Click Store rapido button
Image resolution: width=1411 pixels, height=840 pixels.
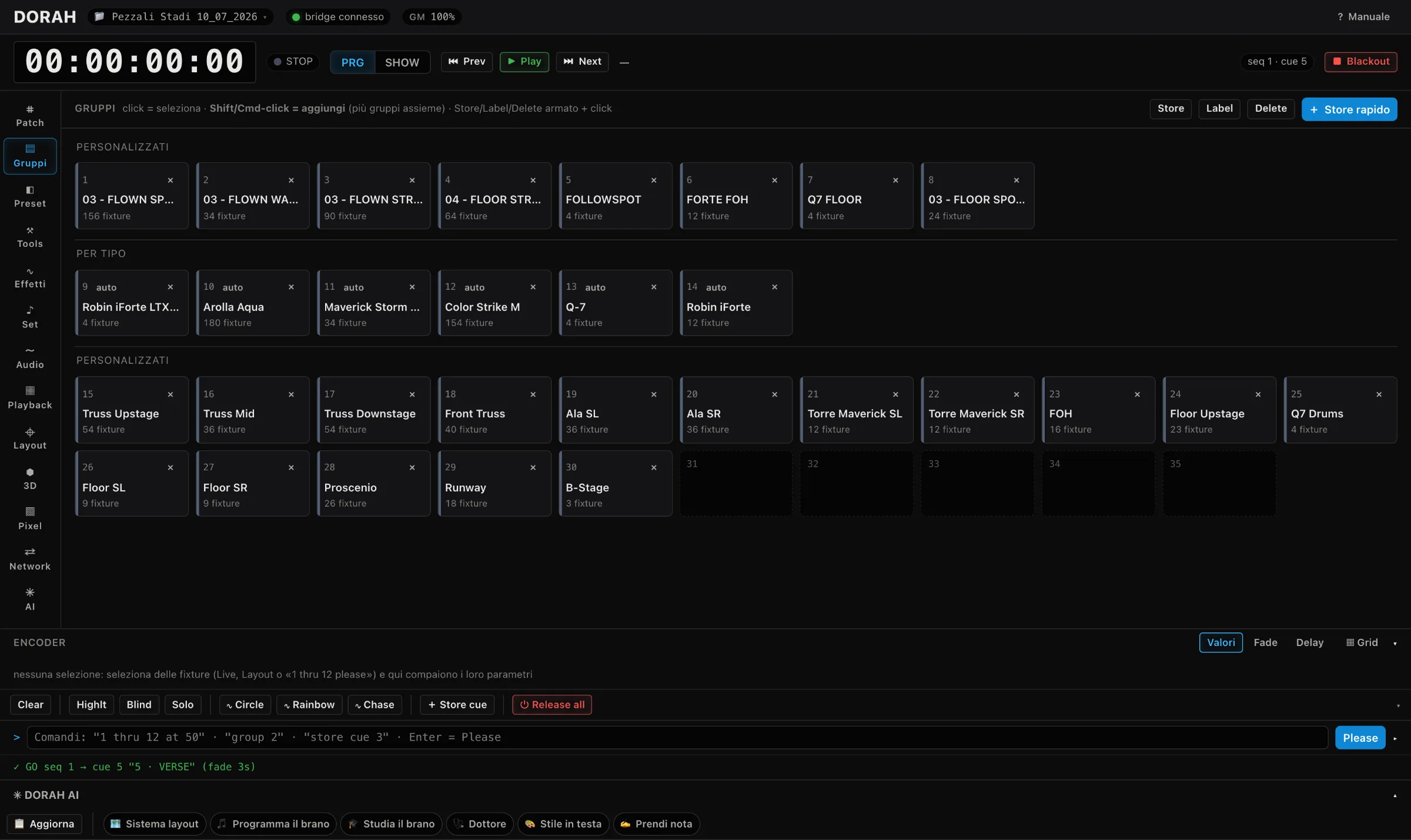pos(1349,109)
